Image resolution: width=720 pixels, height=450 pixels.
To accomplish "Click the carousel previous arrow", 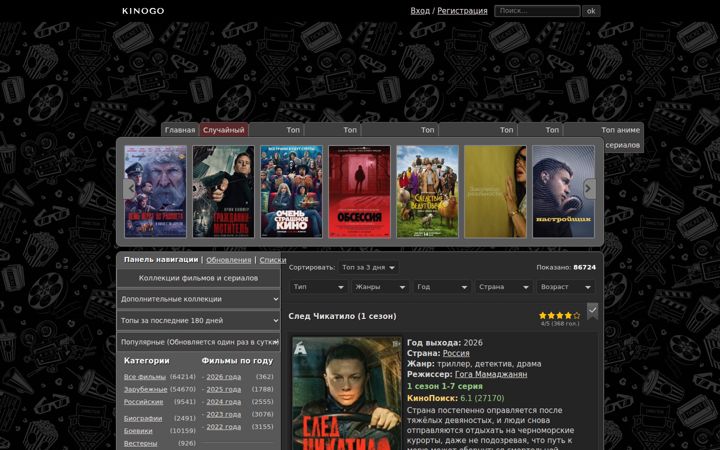I will pyautogui.click(x=130, y=189).
